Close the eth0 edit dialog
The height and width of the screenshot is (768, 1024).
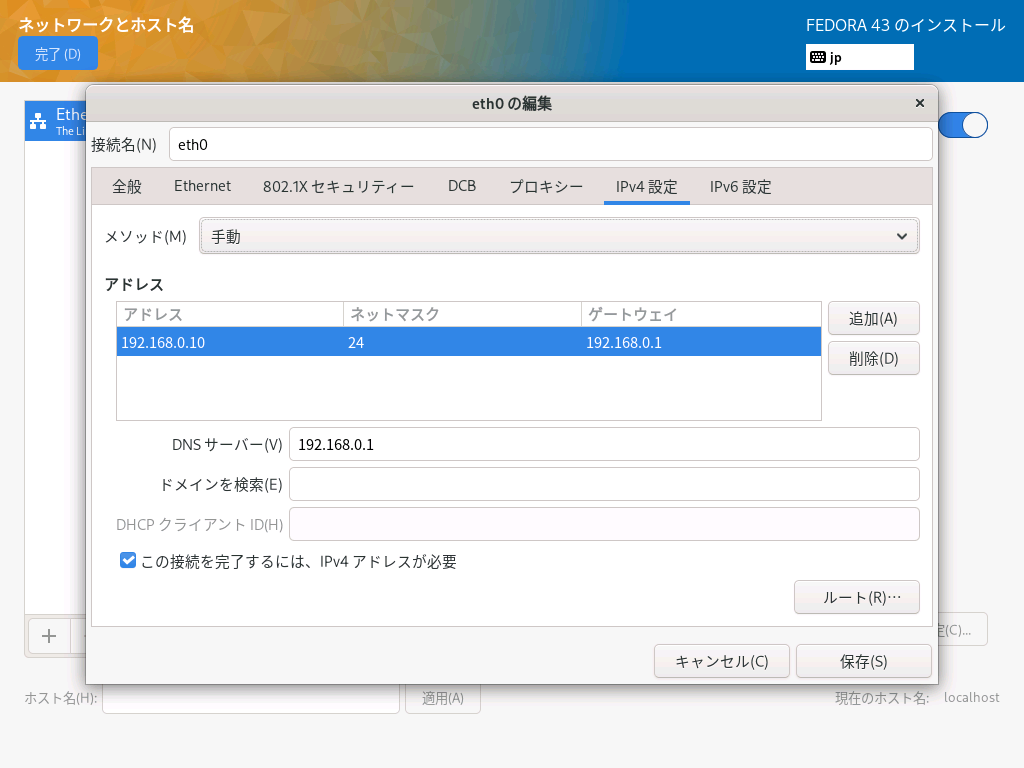click(x=920, y=103)
